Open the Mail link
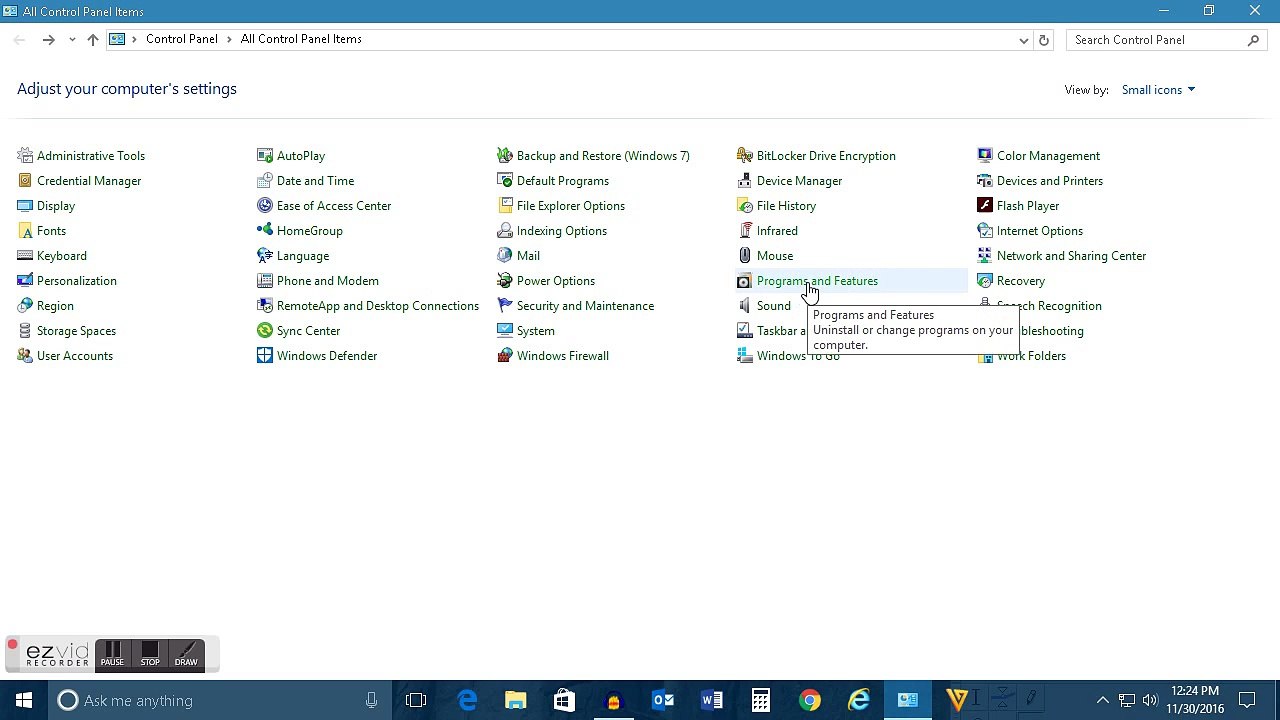 click(x=528, y=256)
